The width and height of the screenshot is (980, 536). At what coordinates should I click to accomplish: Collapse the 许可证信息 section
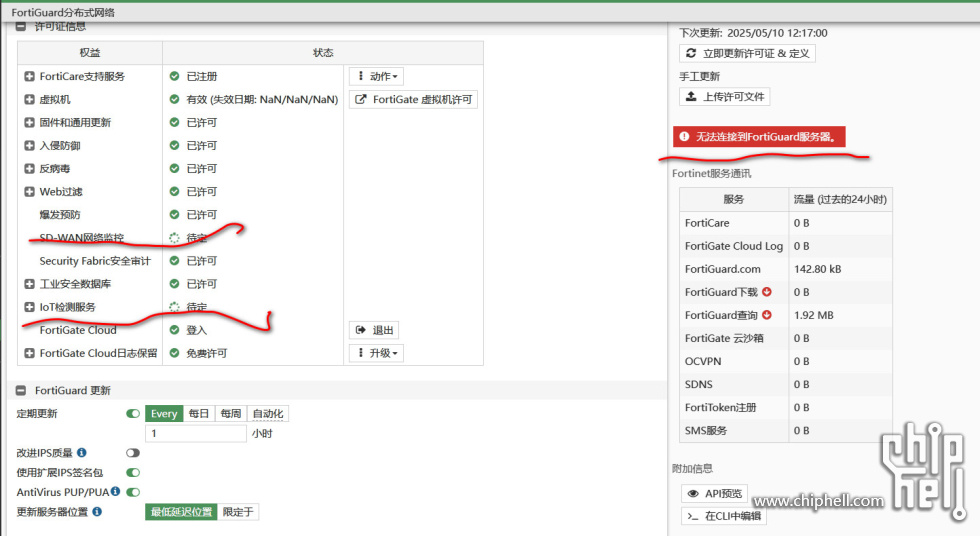(21, 26)
